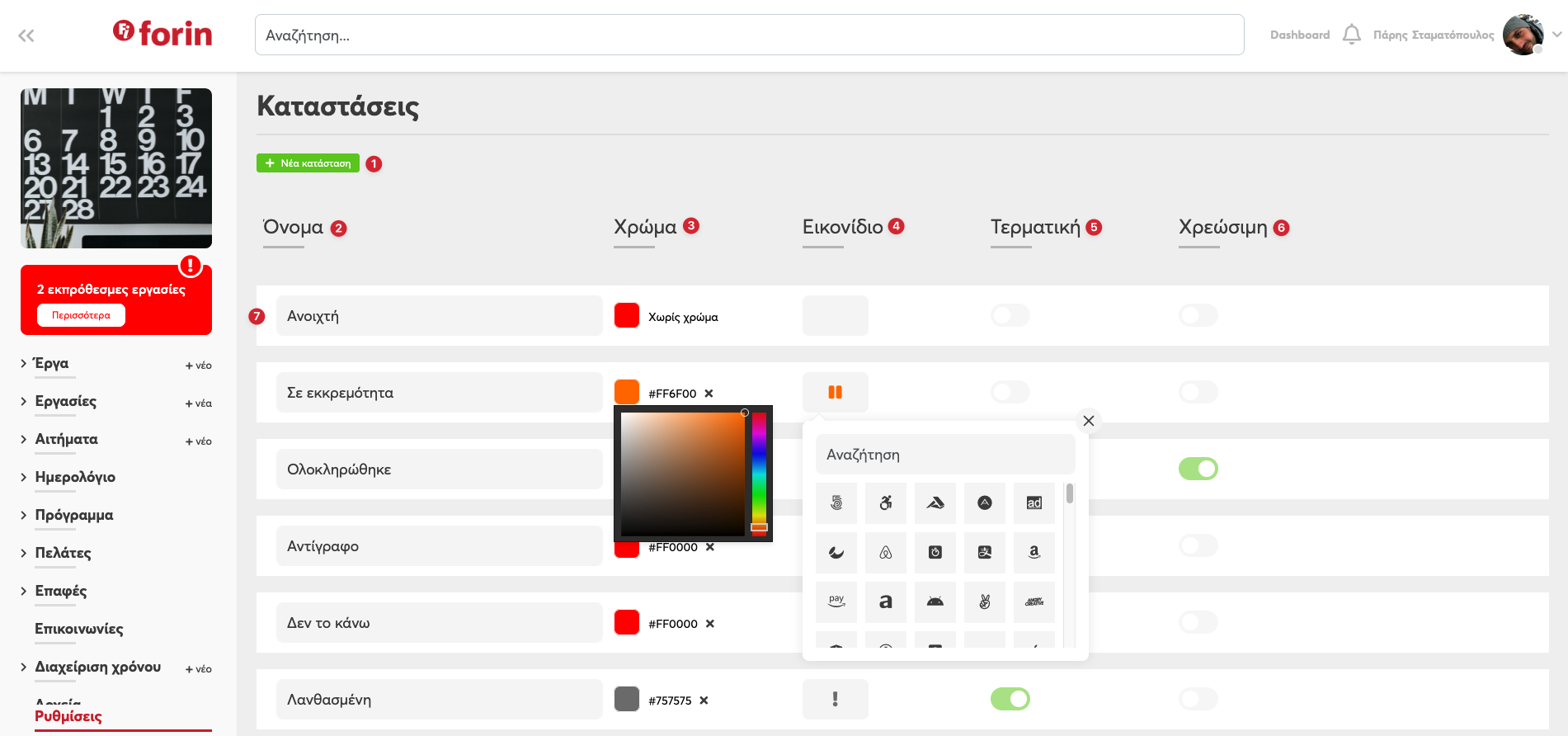Choose the Android robot icon
1568x736 pixels.
[x=935, y=602]
